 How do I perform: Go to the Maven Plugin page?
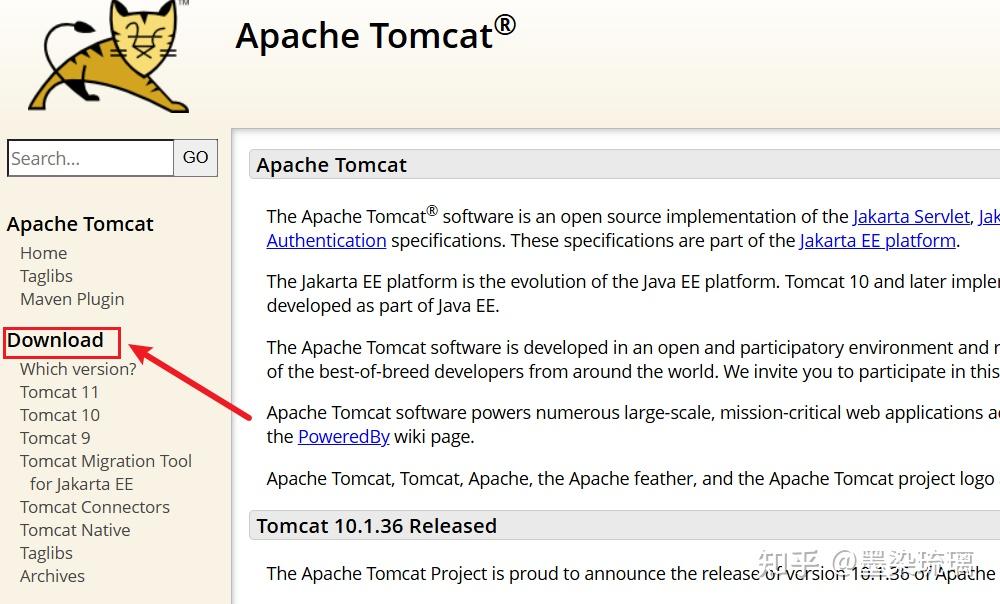(x=72, y=299)
